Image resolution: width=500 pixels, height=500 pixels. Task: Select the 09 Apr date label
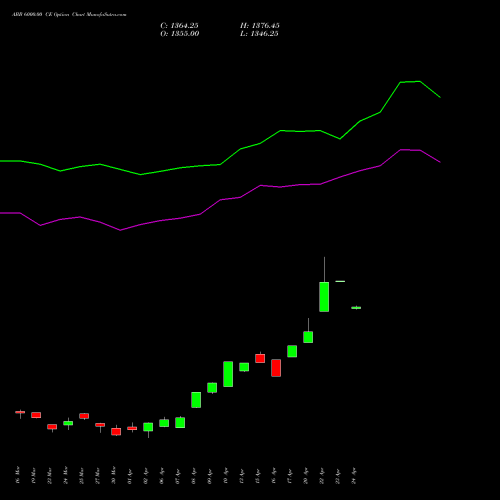pyautogui.click(x=210, y=476)
